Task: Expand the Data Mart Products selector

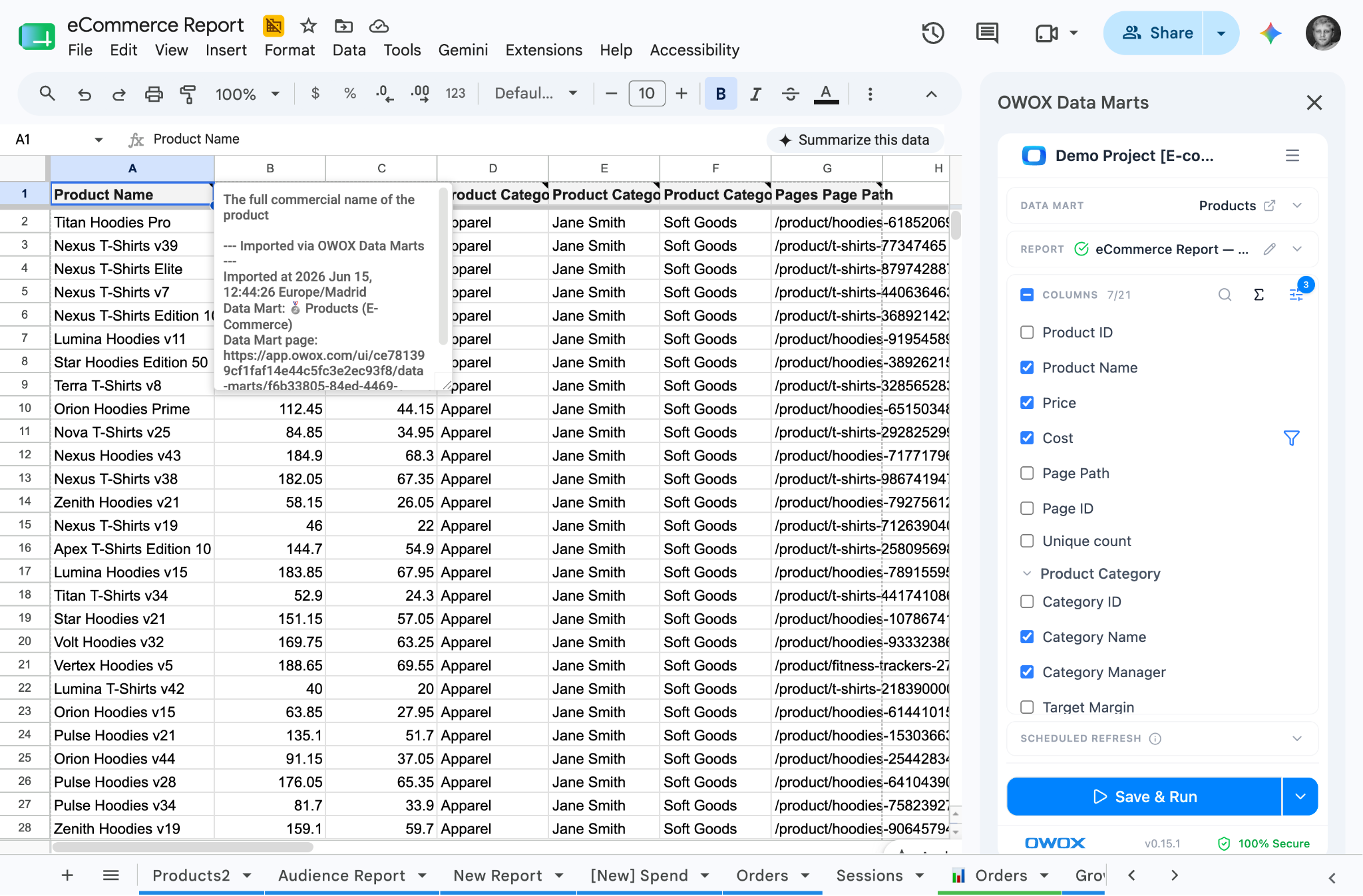Action: pos(1297,206)
